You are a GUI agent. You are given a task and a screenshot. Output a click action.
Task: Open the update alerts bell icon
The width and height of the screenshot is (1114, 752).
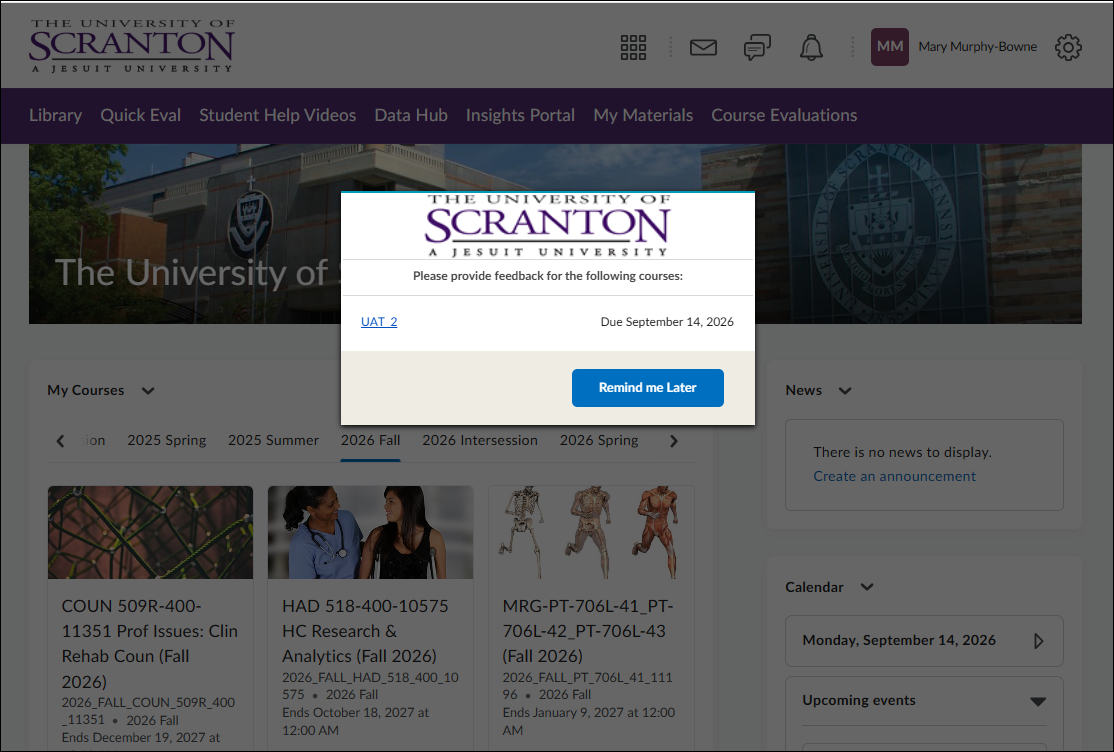point(811,48)
